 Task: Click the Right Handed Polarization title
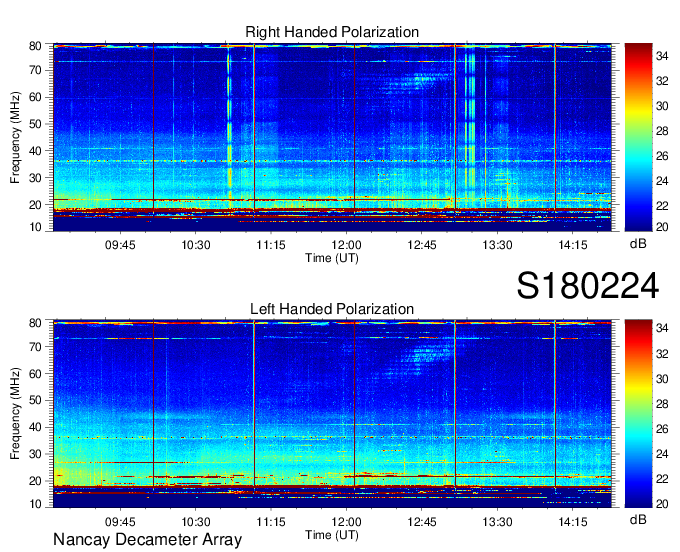[x=332, y=32]
